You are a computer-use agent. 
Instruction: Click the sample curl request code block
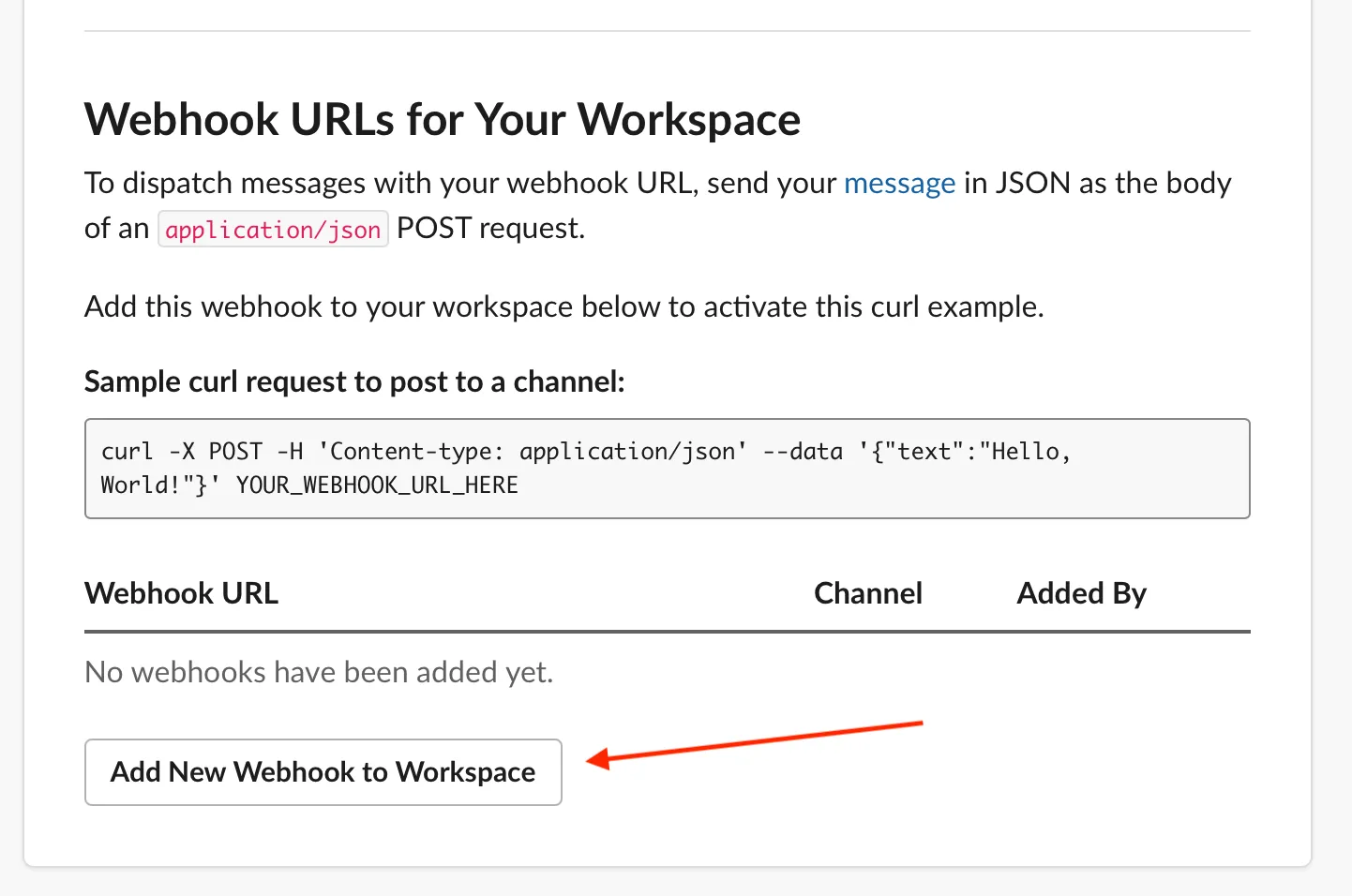[667, 468]
